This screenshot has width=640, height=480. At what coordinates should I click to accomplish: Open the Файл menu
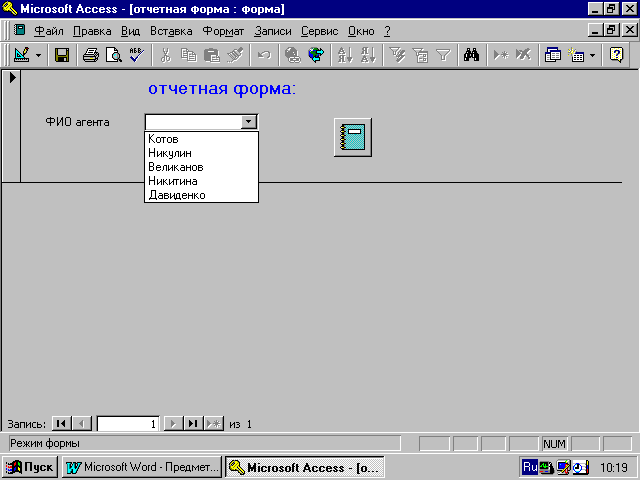(49, 31)
